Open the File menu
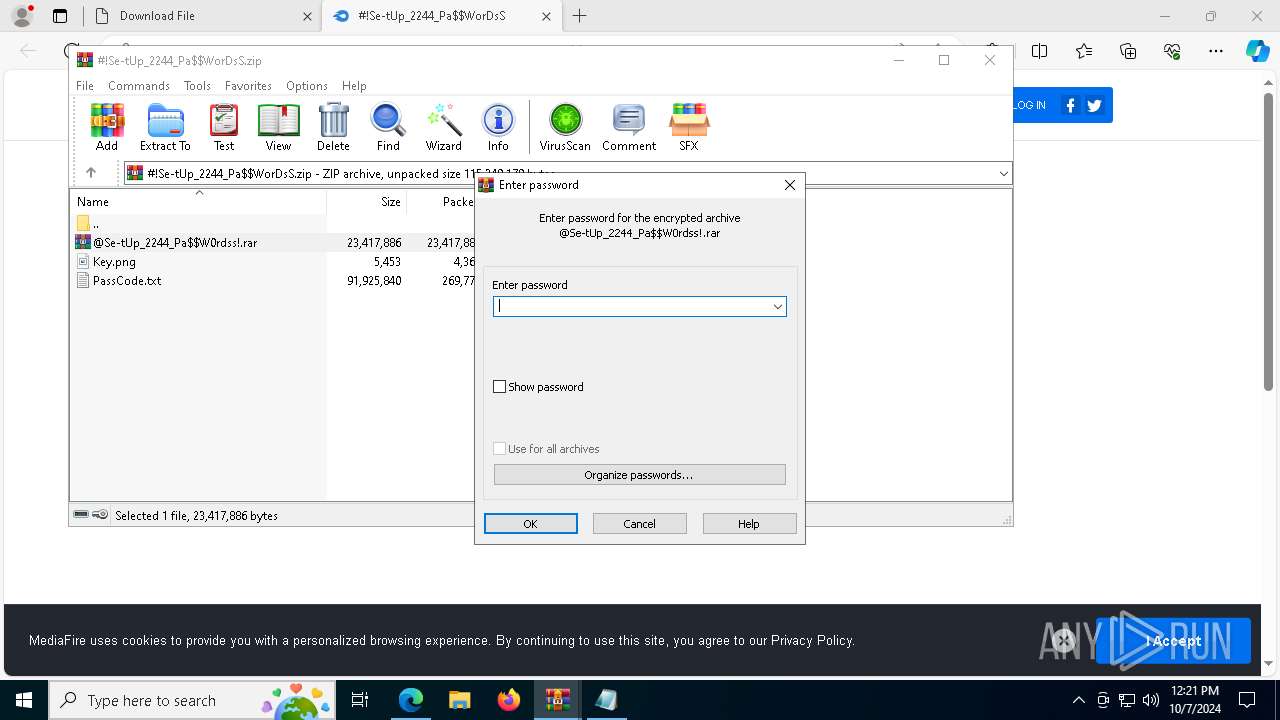The width and height of the screenshot is (1280, 720). point(85,86)
